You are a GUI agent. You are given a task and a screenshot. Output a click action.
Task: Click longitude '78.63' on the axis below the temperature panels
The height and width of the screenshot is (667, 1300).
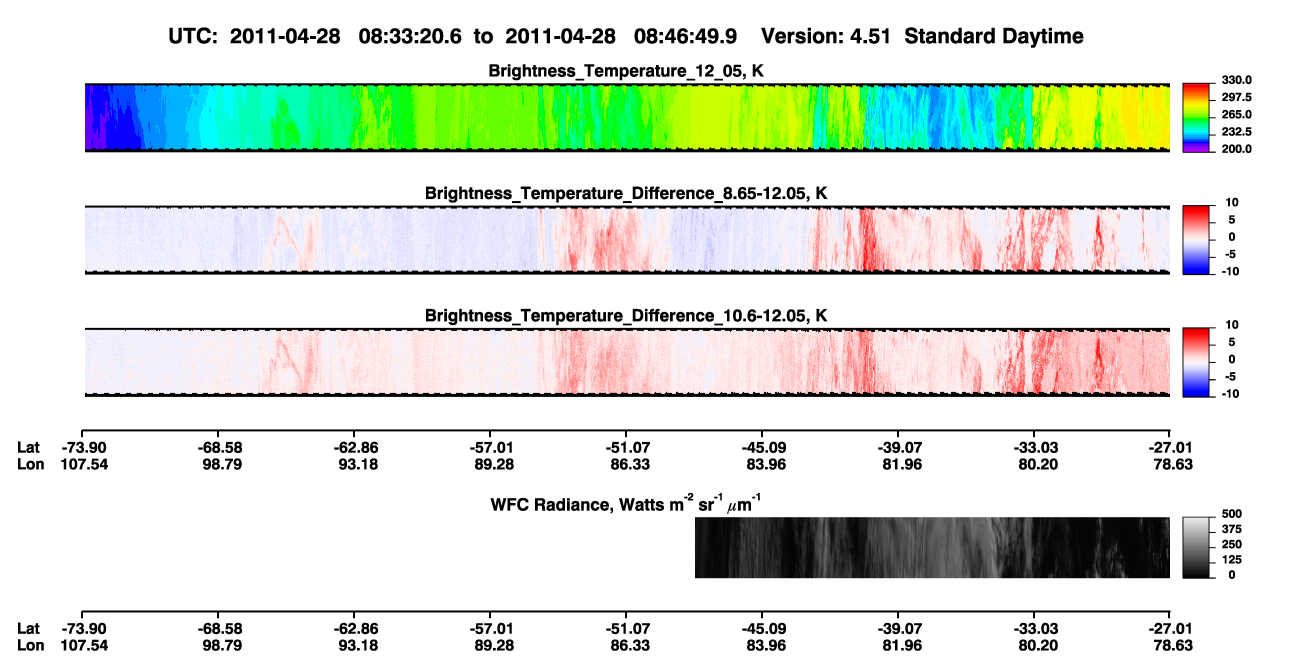(1172, 464)
